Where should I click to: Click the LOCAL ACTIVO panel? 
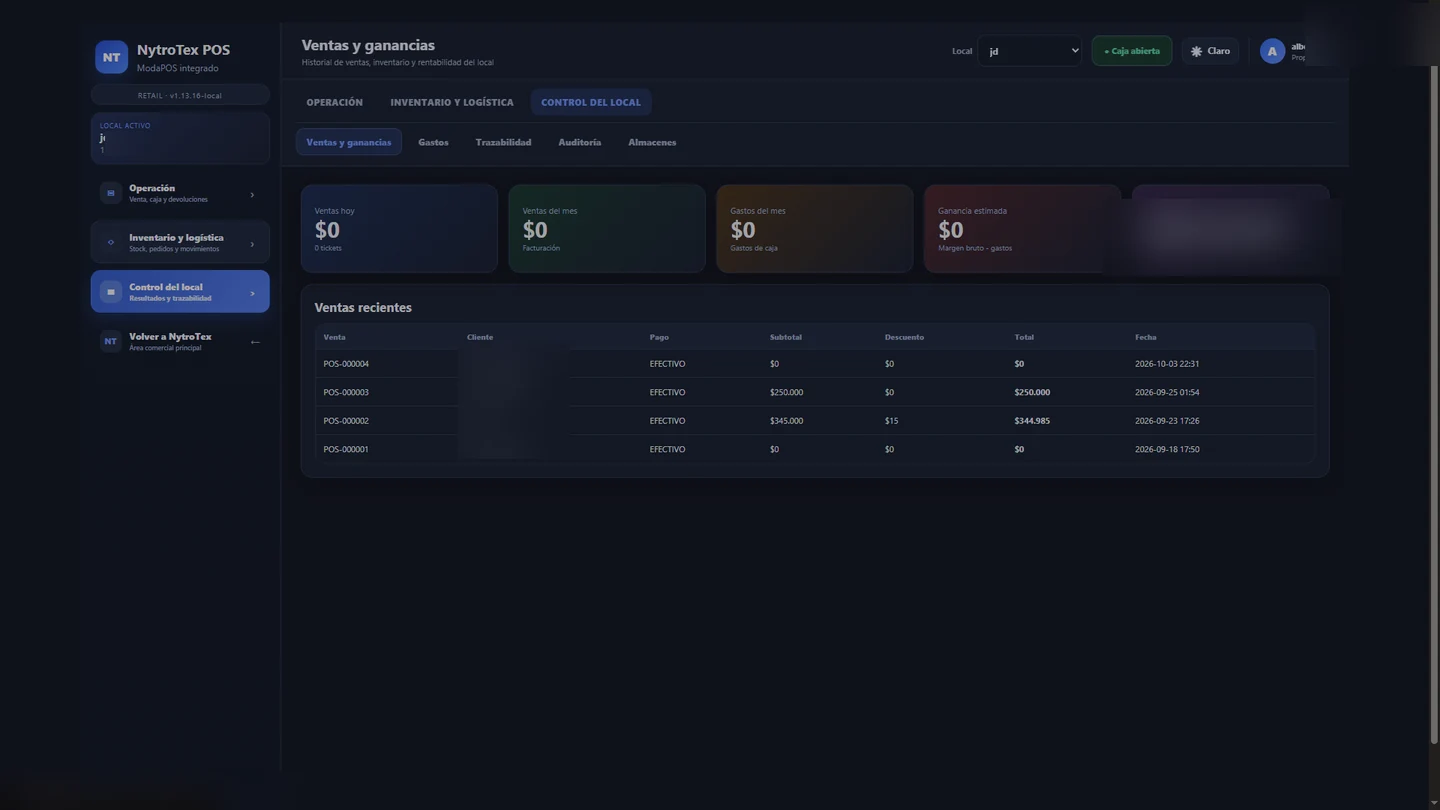[x=180, y=138]
